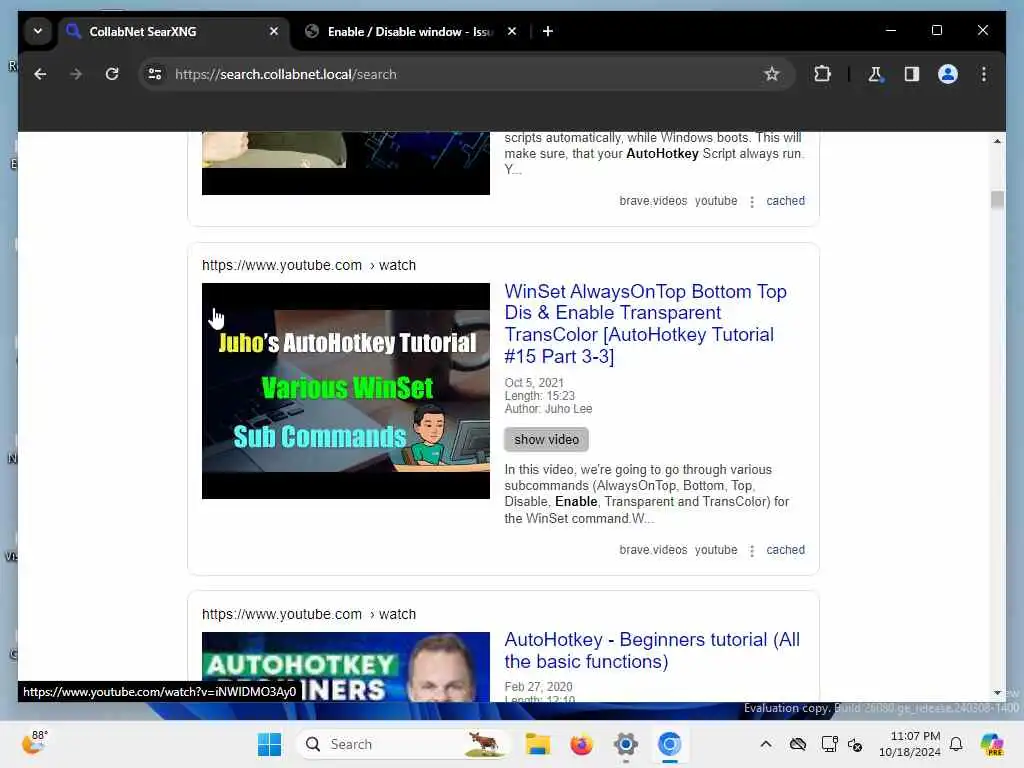Click the Beginners result's youtube.com watch URL

click(x=308, y=615)
